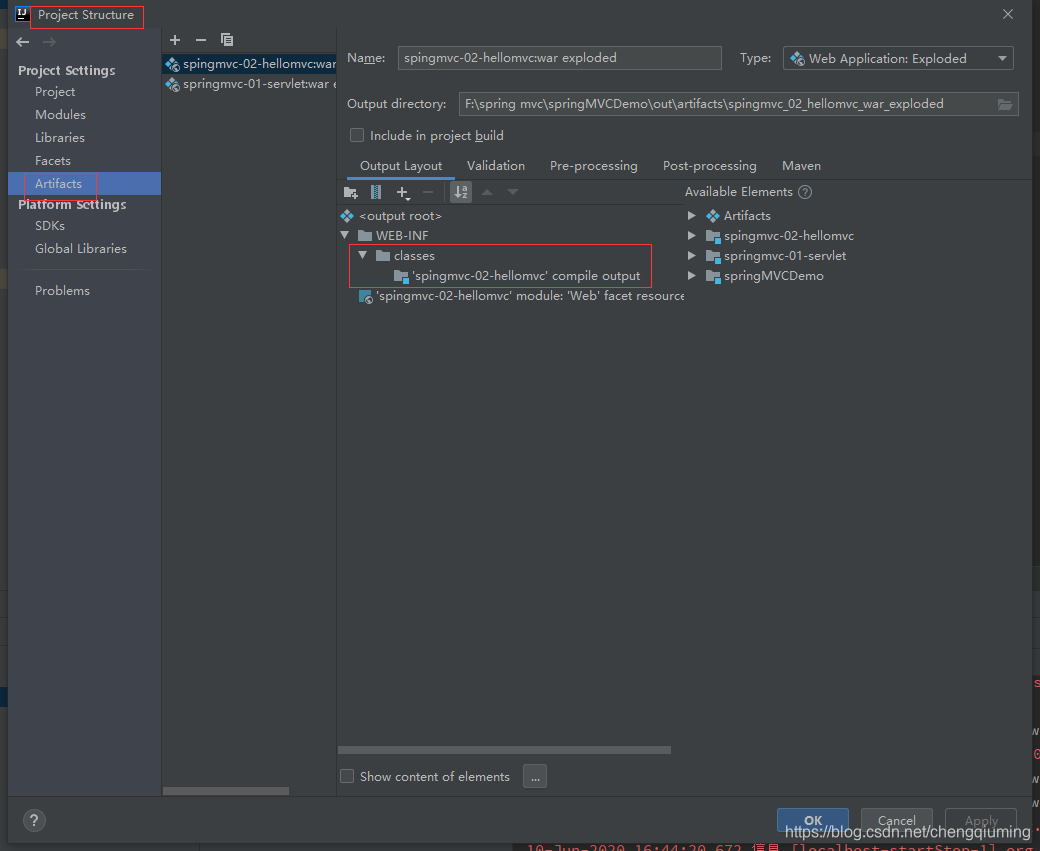Image resolution: width=1040 pixels, height=851 pixels.
Task: Remove element from output layout toolbar
Action: click(x=428, y=192)
